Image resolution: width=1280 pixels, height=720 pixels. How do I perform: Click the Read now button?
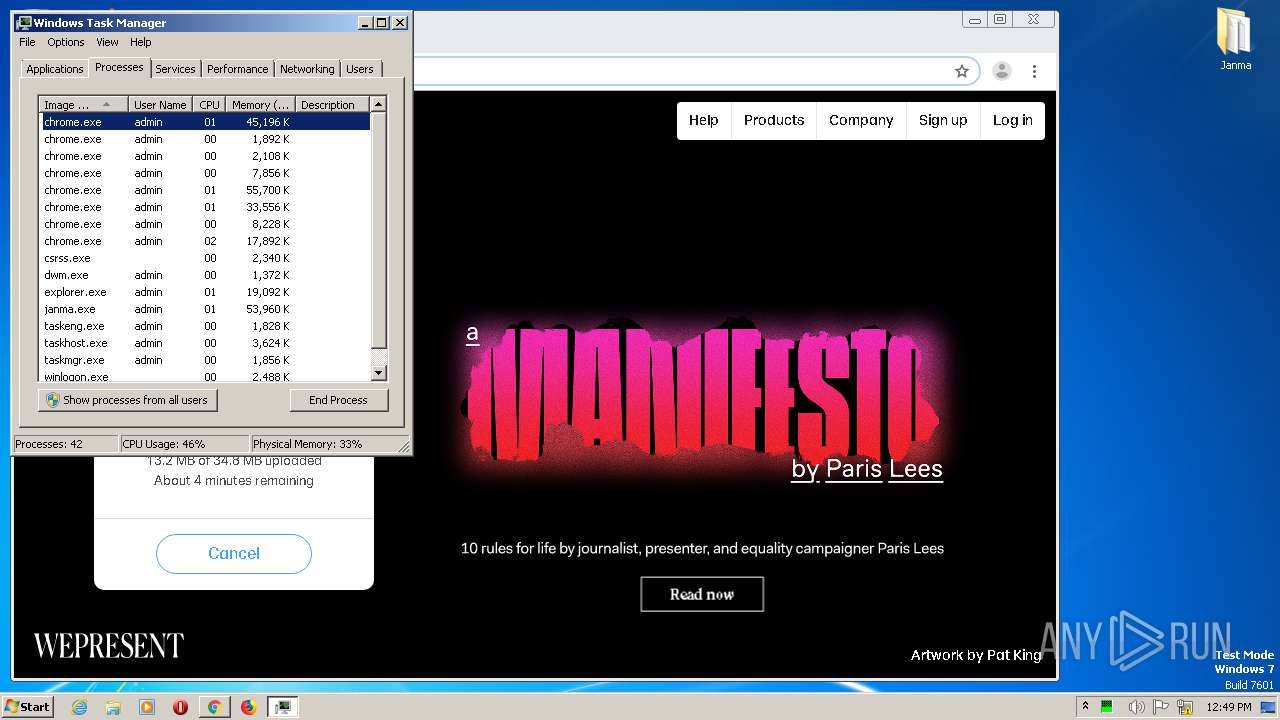click(x=702, y=594)
